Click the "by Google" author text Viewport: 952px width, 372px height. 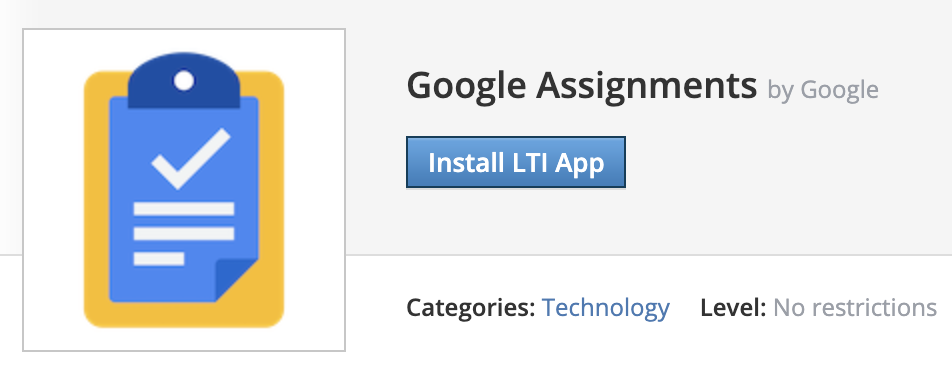[823, 90]
